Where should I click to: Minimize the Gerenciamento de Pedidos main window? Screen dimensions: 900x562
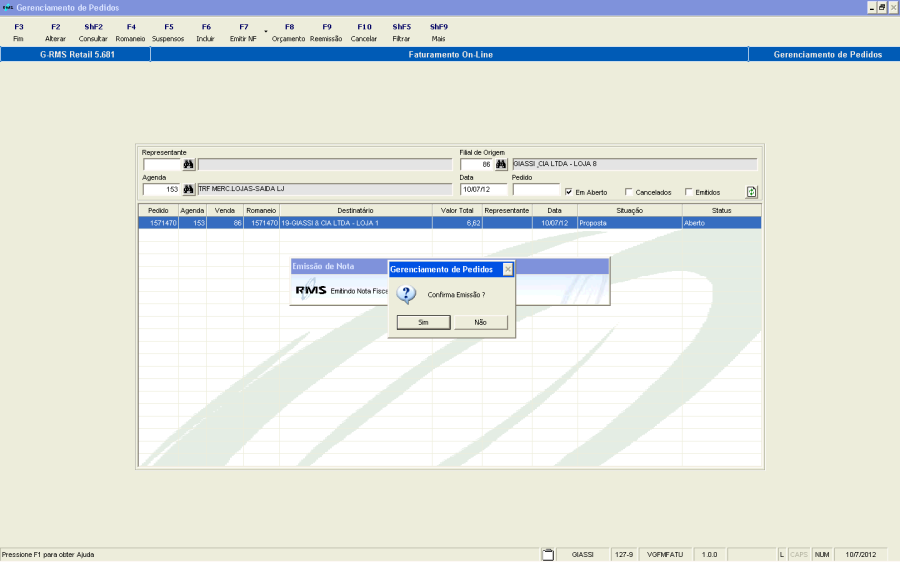872,7
